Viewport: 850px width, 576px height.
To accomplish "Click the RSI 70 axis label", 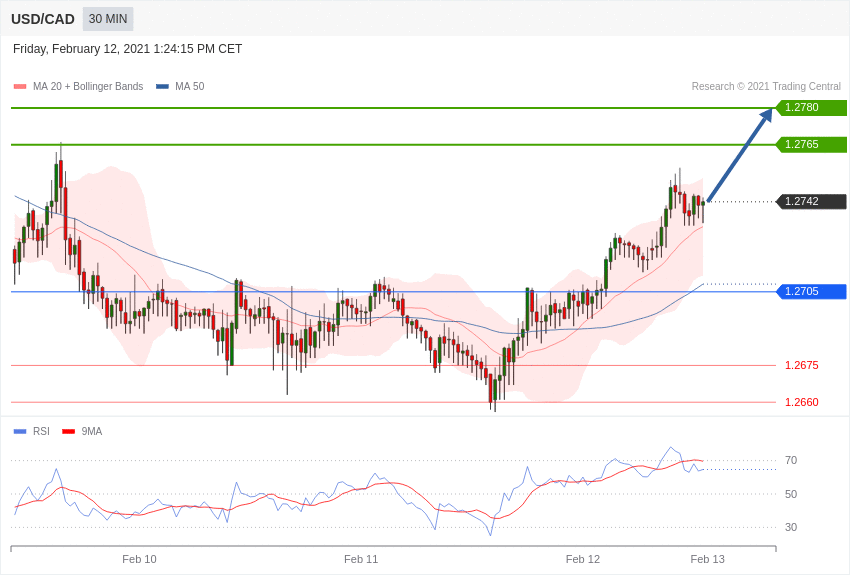I will (791, 460).
